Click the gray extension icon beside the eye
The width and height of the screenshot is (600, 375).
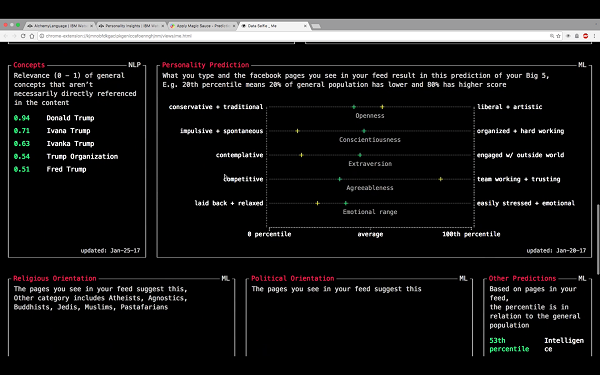click(577, 36)
